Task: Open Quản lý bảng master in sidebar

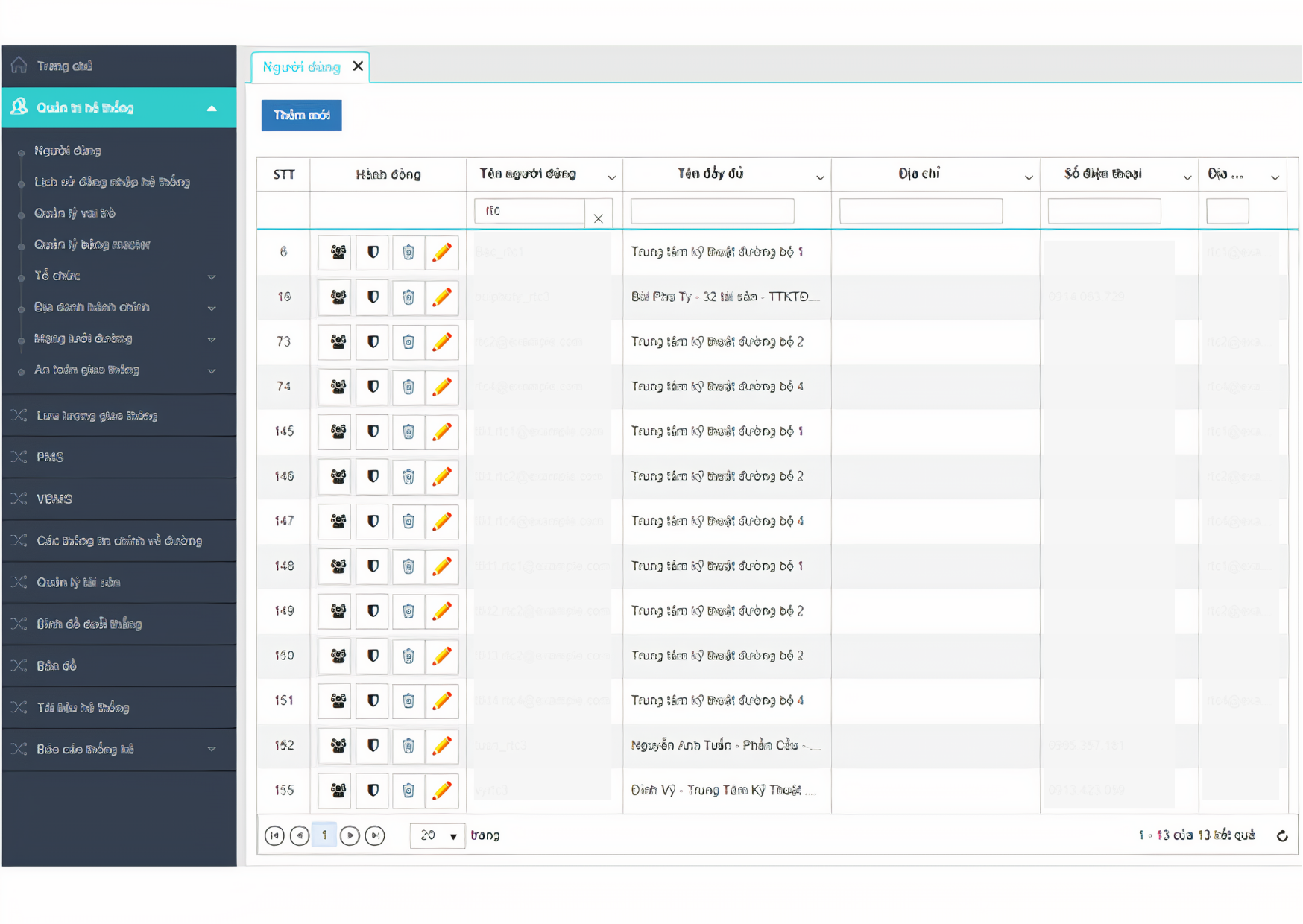Action: pos(92,244)
